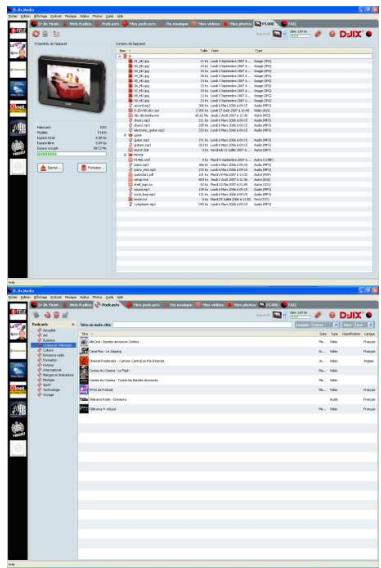Click the player device picture
381x568 pixels.
click(x=72, y=84)
